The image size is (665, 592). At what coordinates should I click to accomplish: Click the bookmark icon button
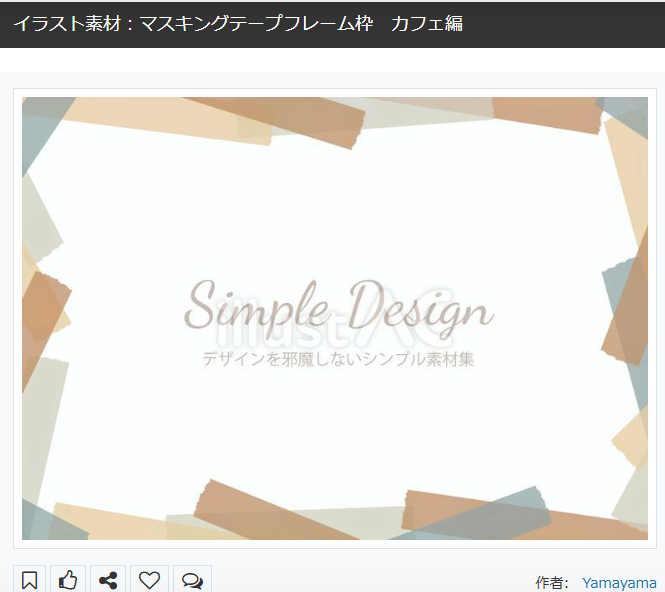click(29, 580)
